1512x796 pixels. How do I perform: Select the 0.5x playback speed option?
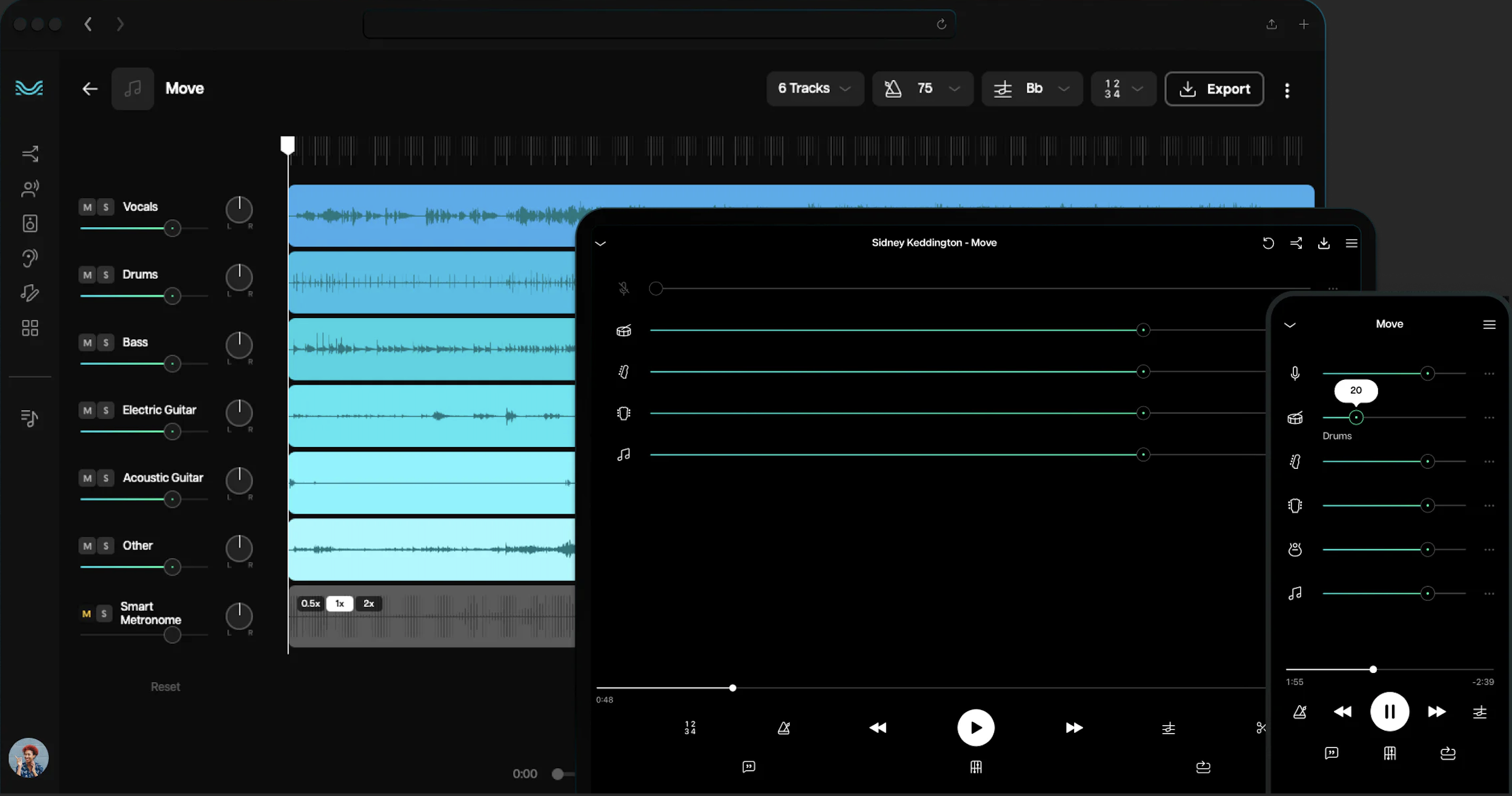(x=310, y=603)
